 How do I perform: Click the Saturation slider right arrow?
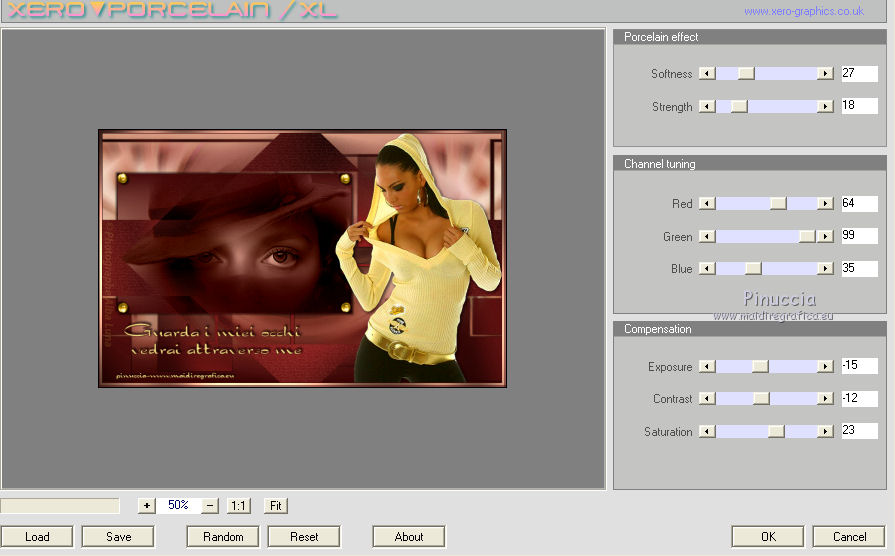(825, 432)
